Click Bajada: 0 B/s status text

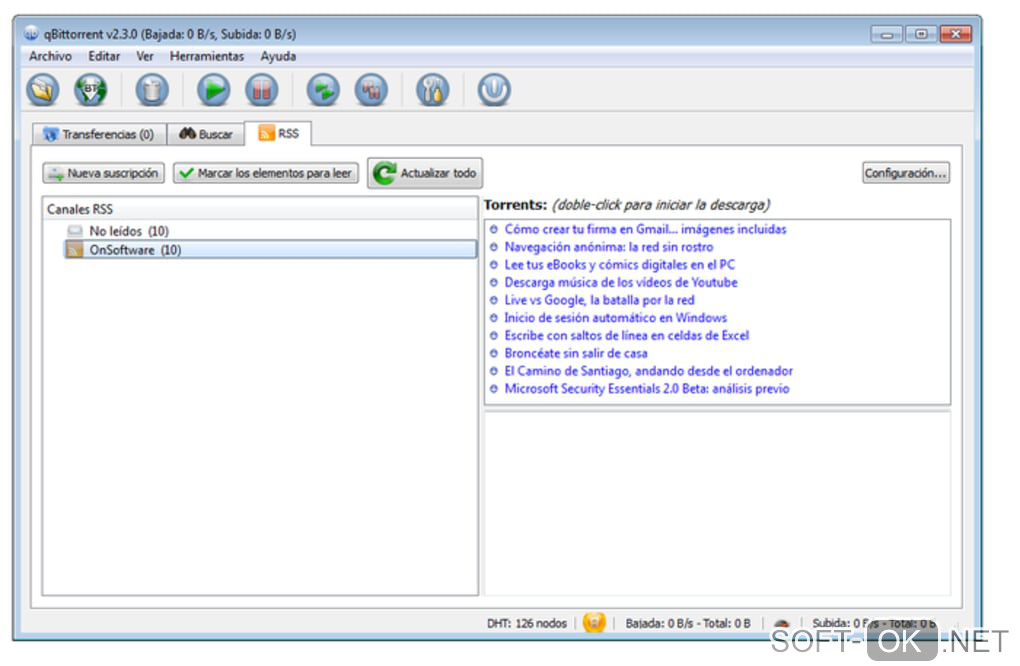[688, 623]
